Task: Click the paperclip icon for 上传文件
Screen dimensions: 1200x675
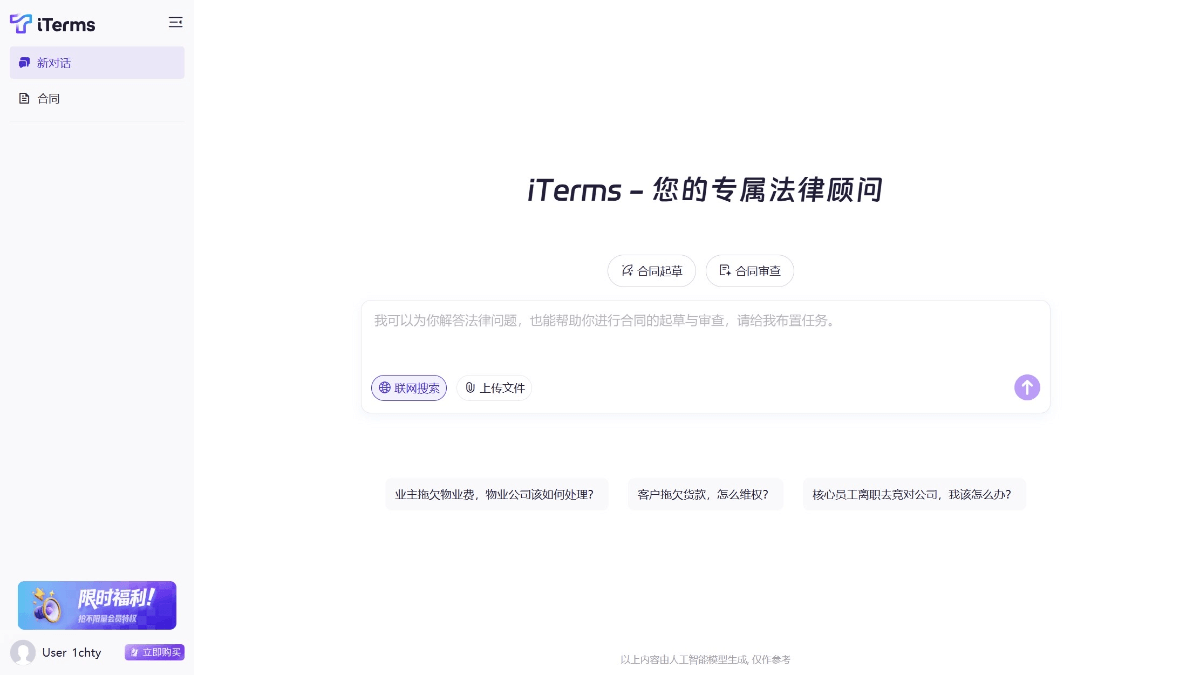Action: point(470,388)
